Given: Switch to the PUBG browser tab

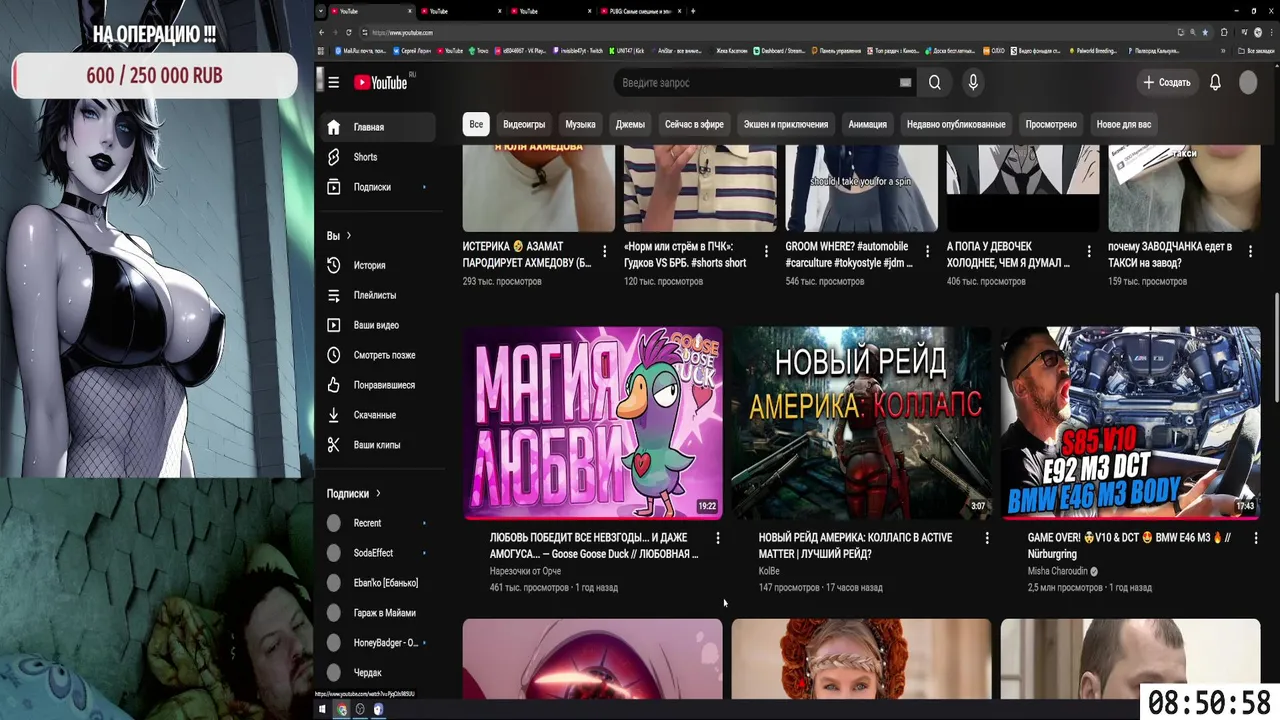Looking at the screenshot, I should [x=640, y=11].
